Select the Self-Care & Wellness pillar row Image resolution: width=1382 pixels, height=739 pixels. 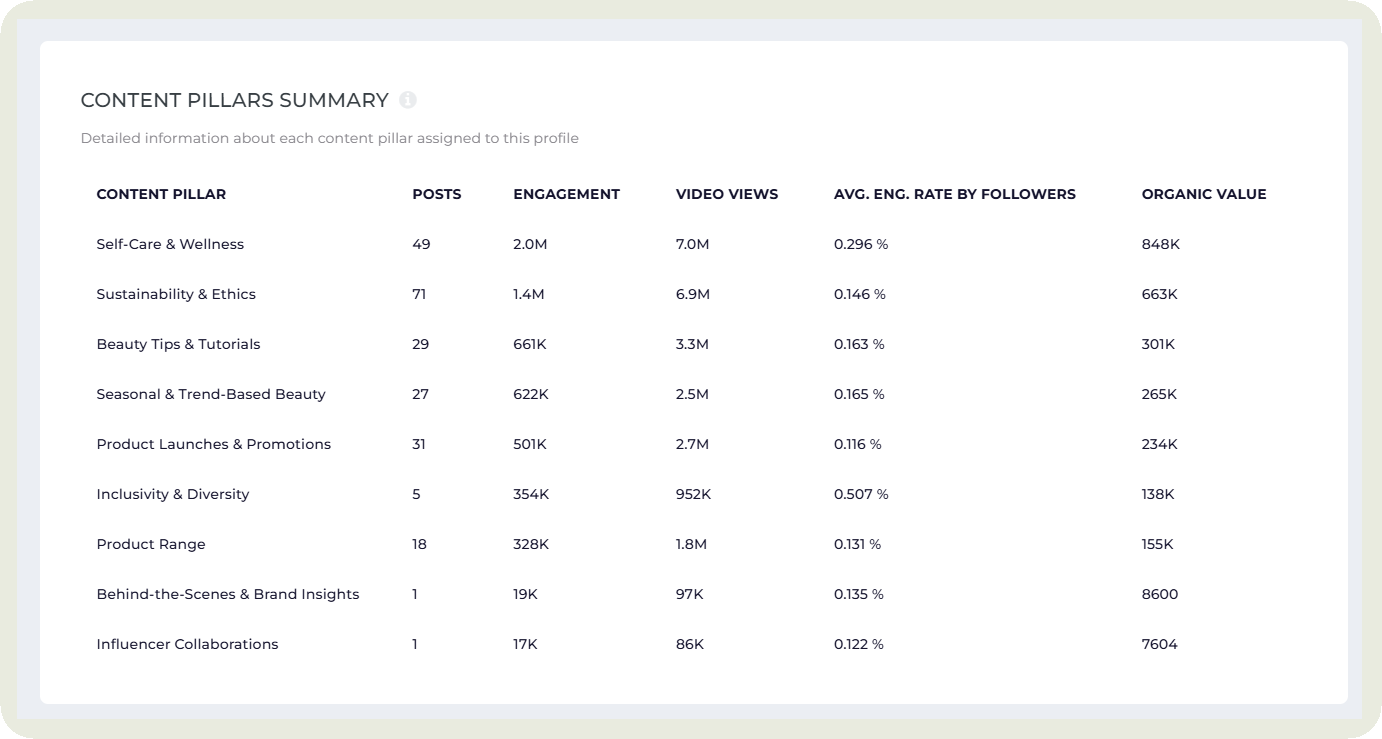point(170,244)
